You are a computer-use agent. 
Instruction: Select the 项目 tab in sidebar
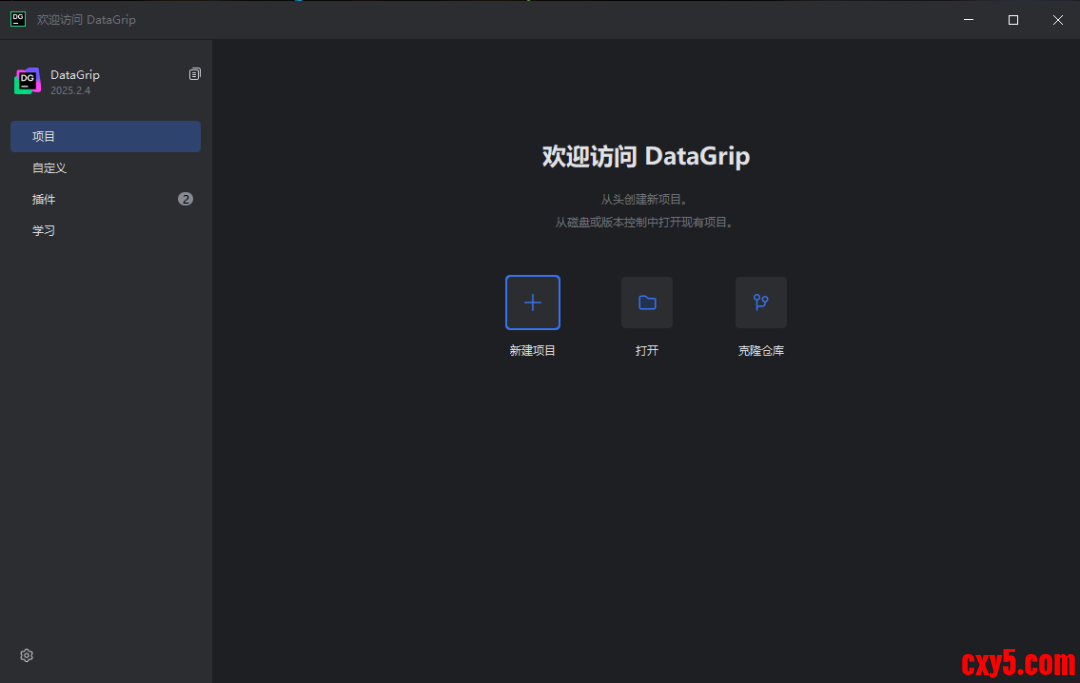[x=105, y=136]
